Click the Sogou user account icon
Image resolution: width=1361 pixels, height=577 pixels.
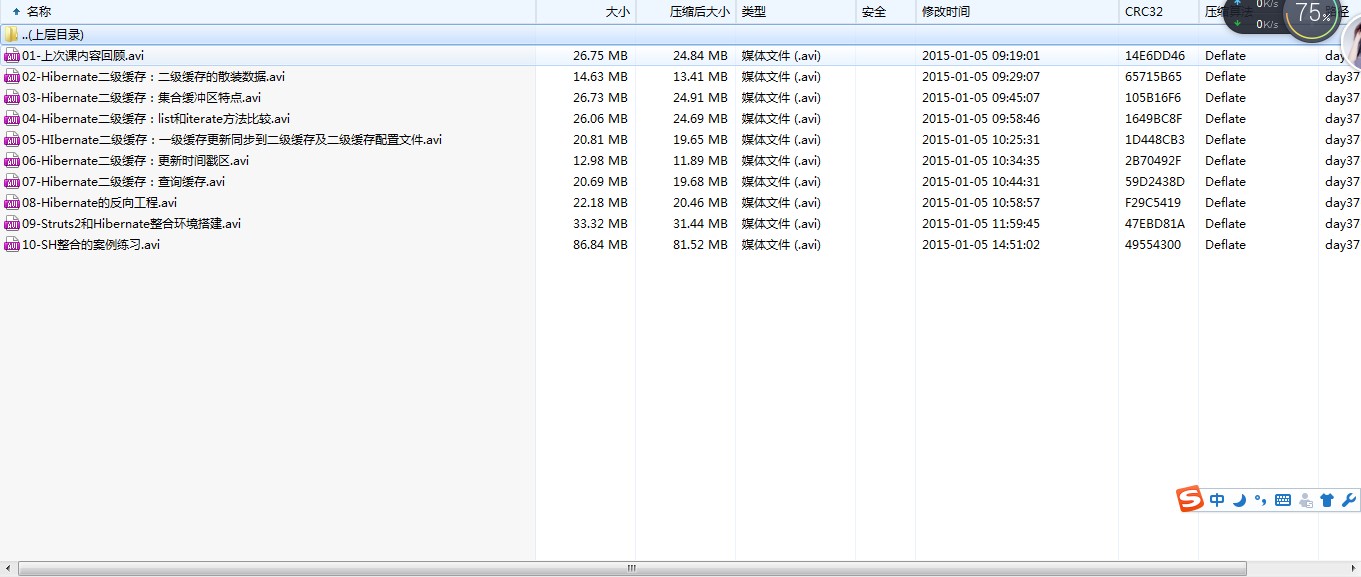(1305, 500)
